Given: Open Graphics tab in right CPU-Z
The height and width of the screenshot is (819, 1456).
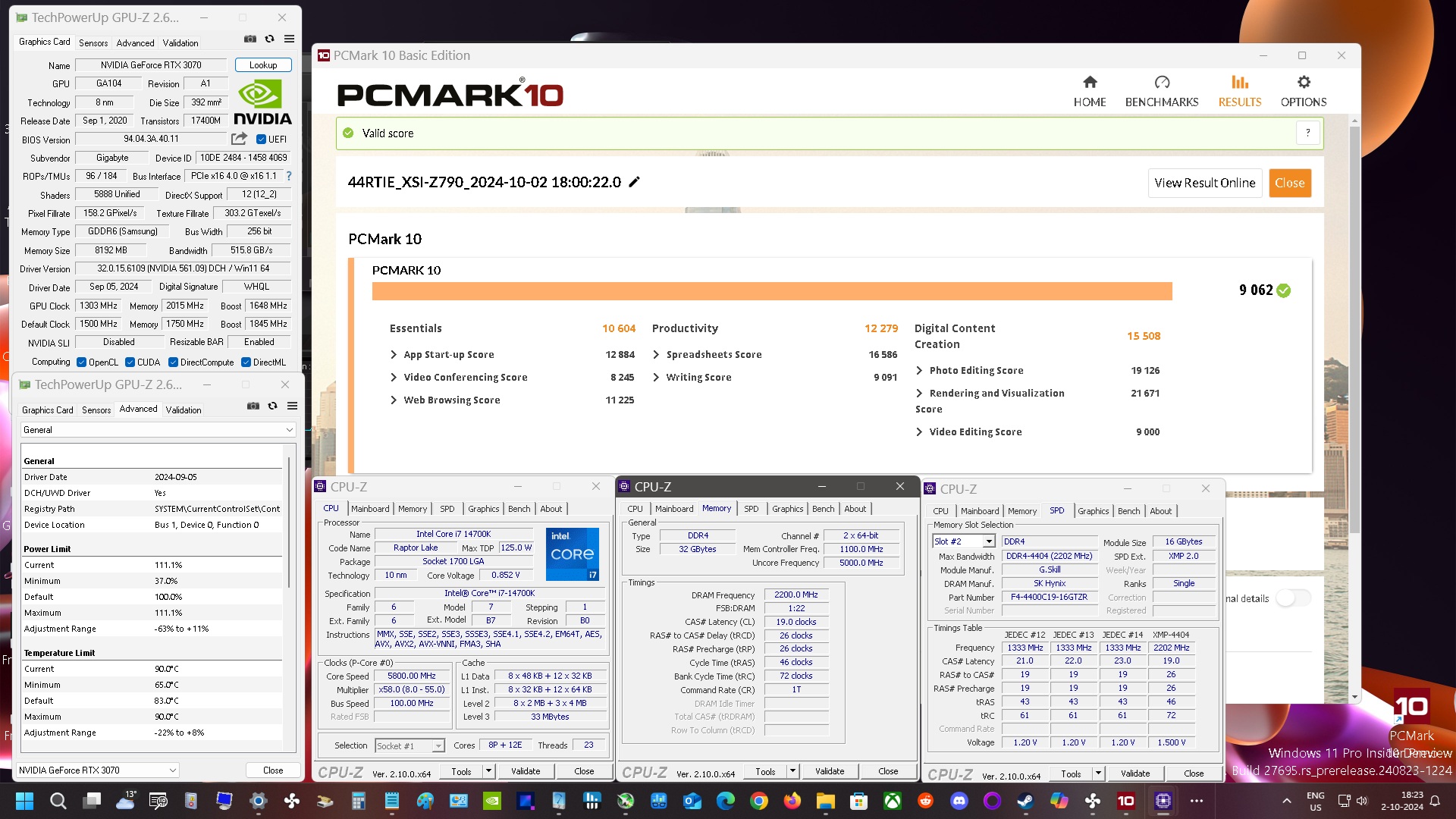Looking at the screenshot, I should [1093, 511].
